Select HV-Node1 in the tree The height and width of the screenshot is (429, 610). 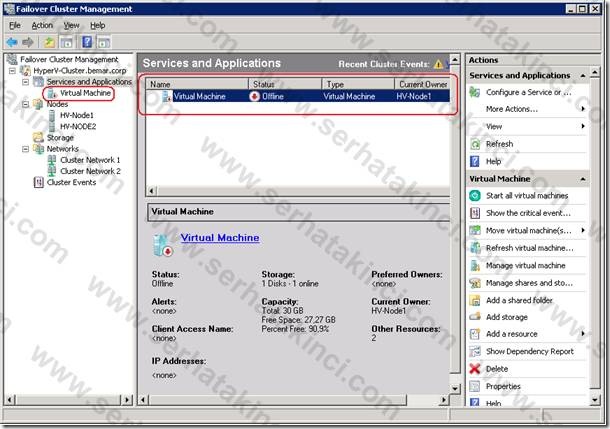(77, 116)
